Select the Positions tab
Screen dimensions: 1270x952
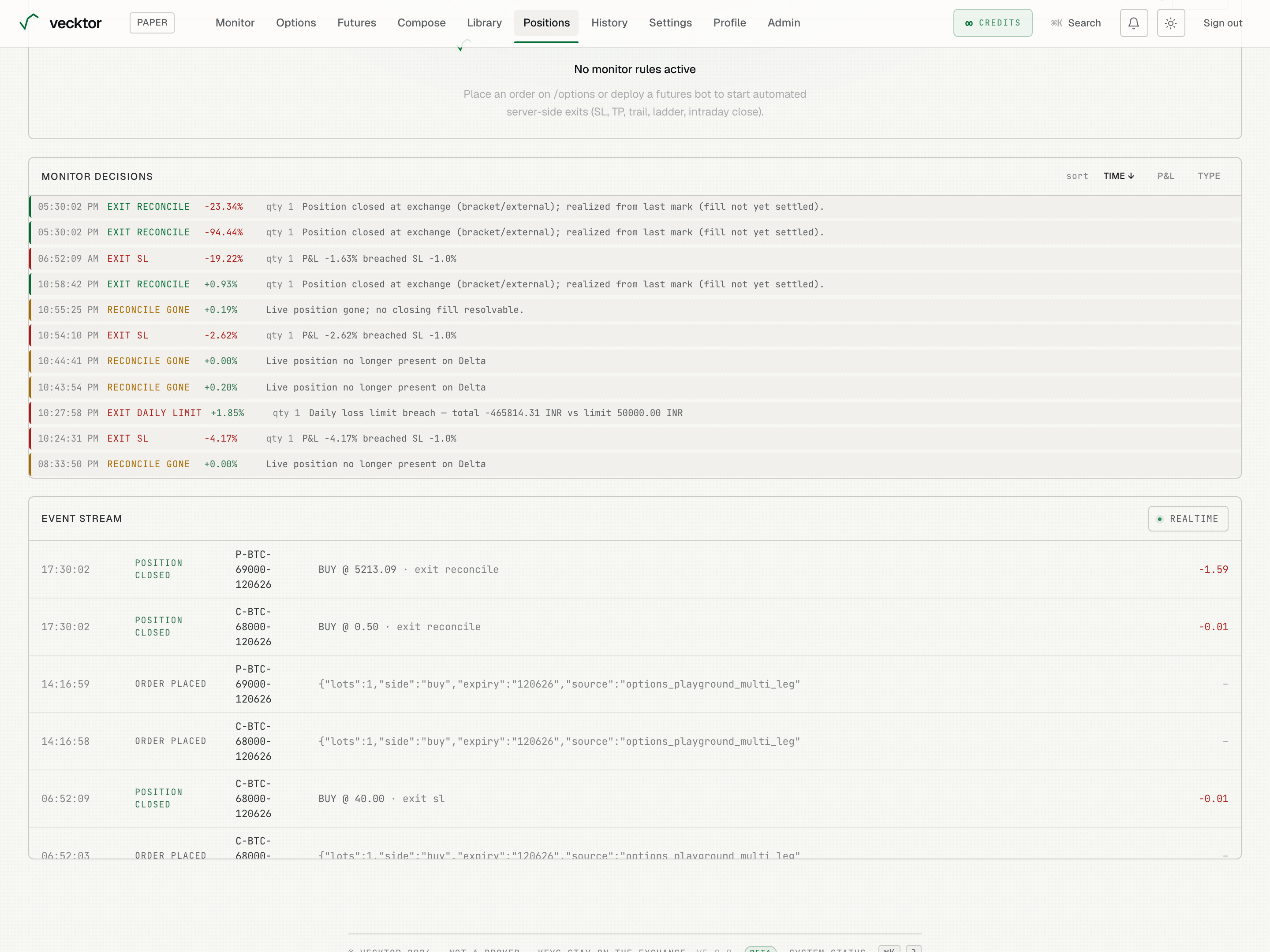coord(546,23)
